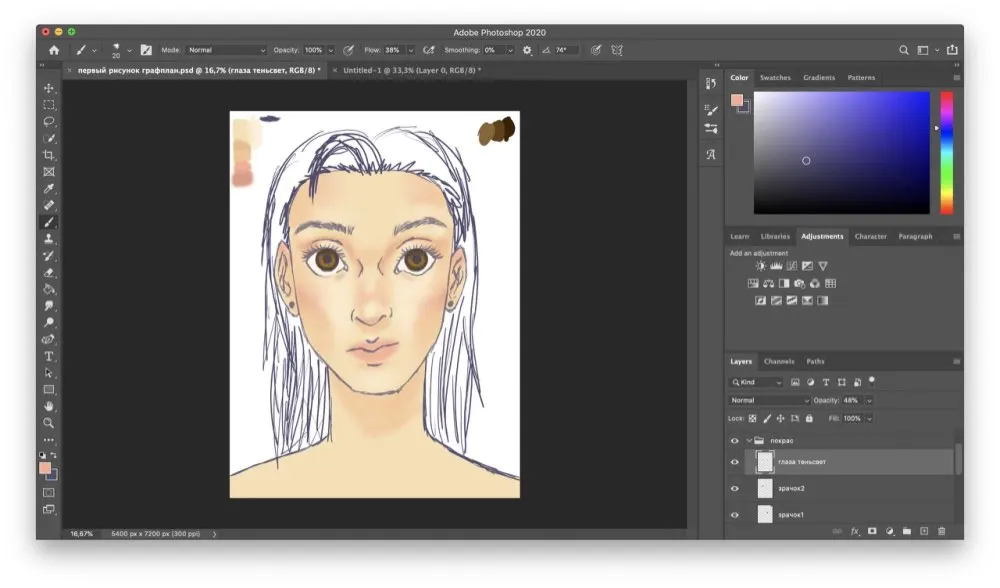Select the глаза теньсвет layer thumbnail
The image size is (1000, 588).
point(765,462)
